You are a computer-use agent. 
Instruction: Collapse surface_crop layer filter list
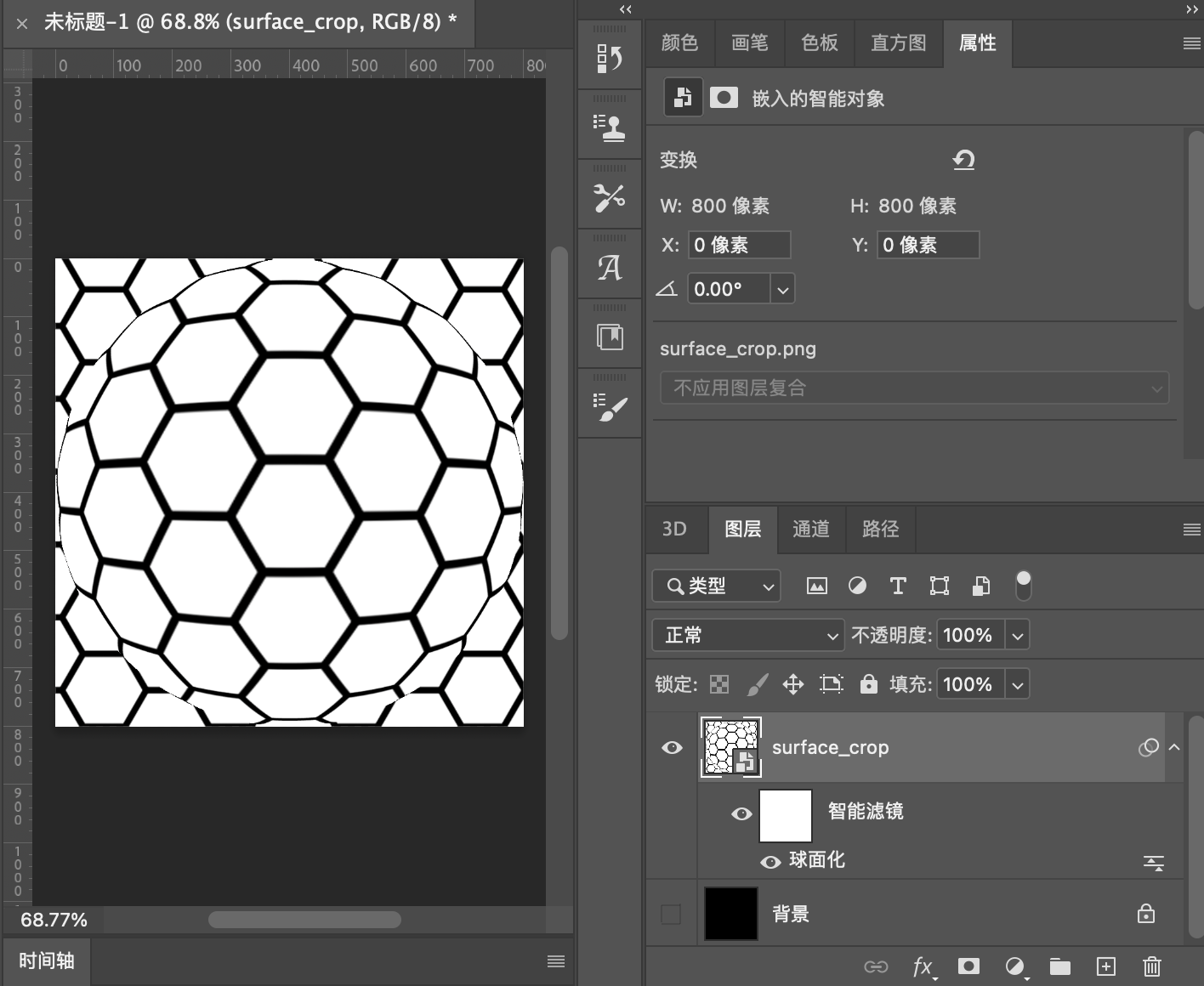[1174, 747]
